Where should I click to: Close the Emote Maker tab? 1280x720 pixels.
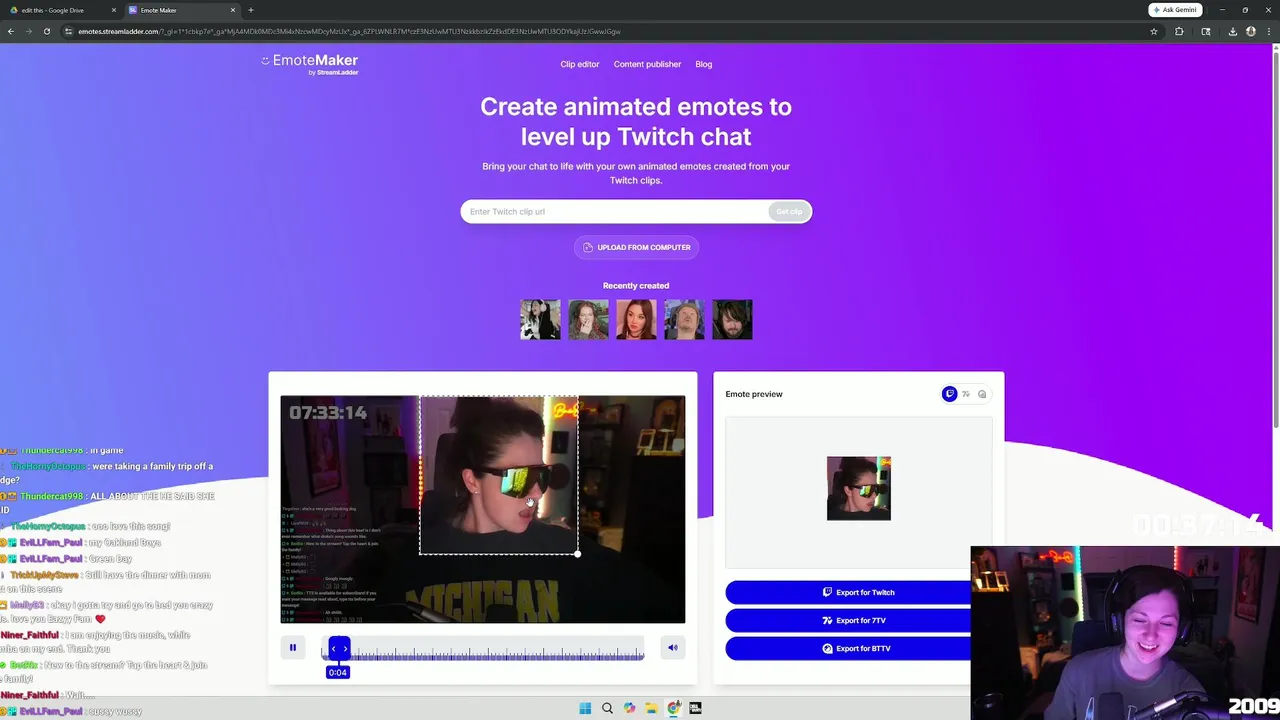click(233, 10)
